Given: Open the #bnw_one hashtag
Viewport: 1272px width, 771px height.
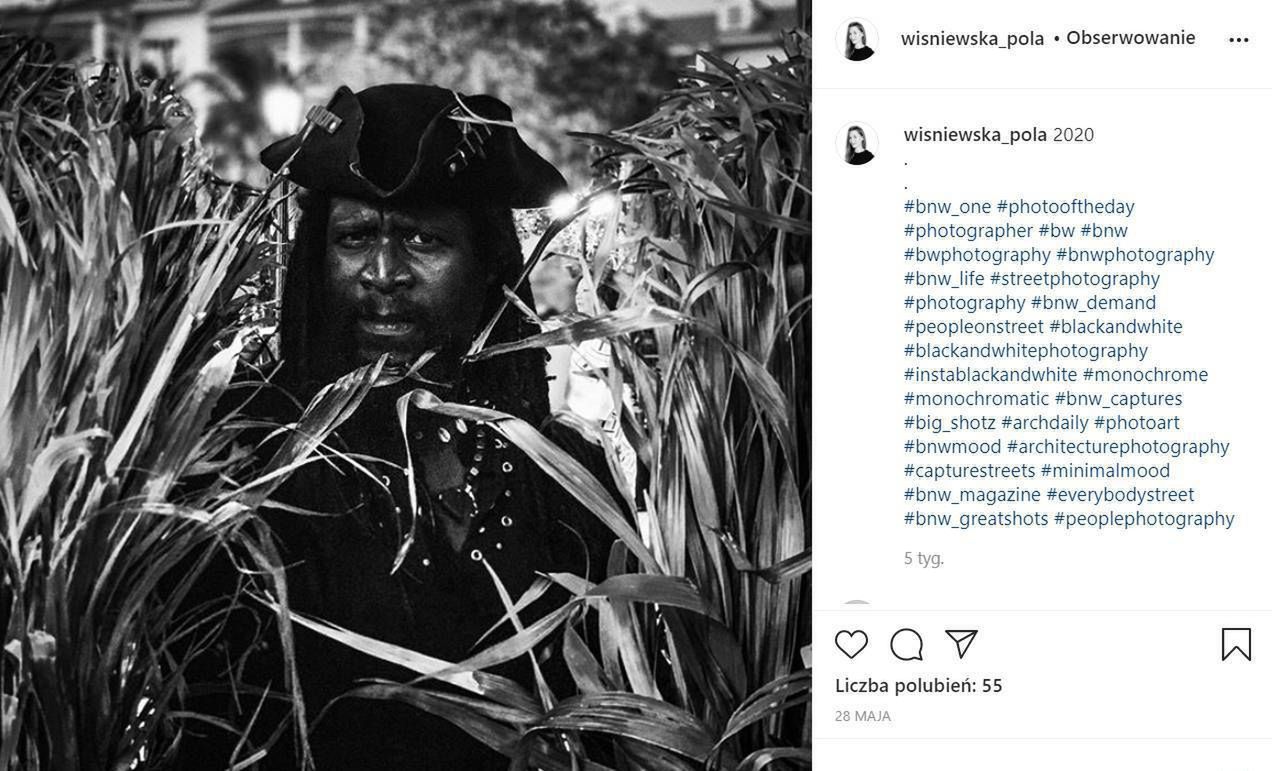Looking at the screenshot, I should [947, 207].
